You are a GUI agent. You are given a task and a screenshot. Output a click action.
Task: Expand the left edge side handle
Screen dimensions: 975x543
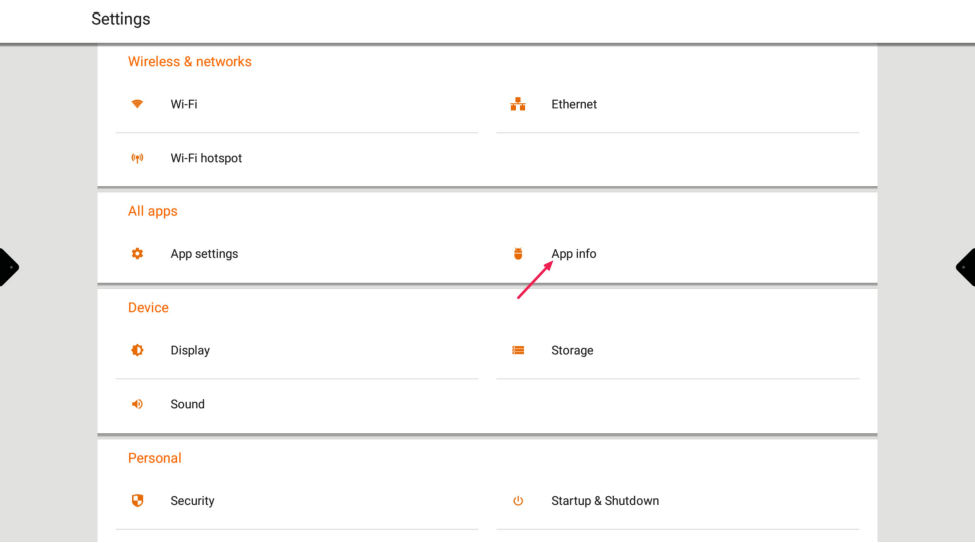click(x=8, y=267)
